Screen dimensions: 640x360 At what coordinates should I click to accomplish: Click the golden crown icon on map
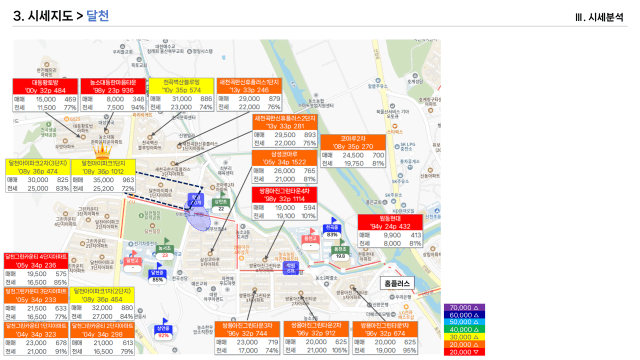(x=102, y=151)
